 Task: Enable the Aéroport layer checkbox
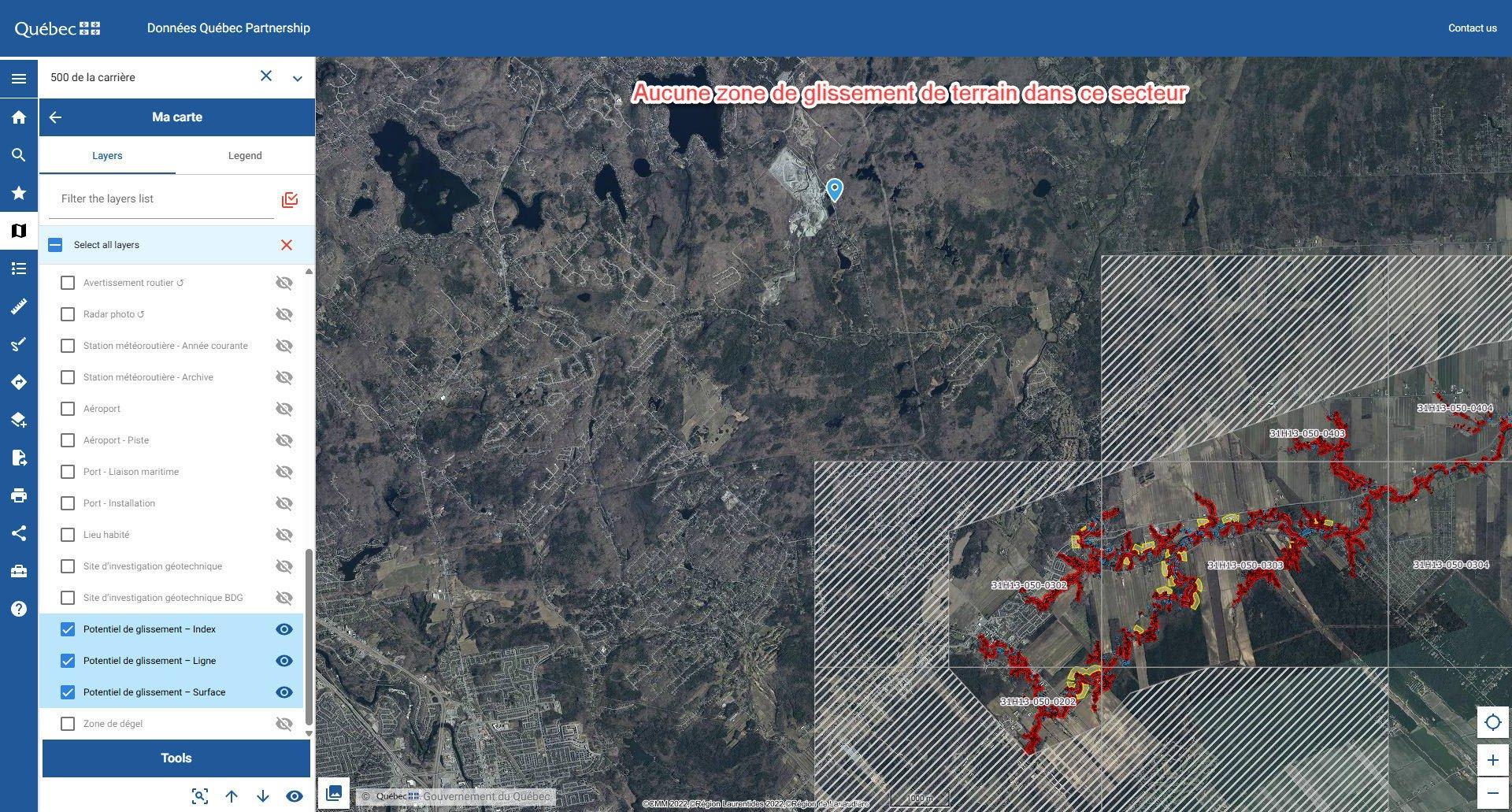click(x=68, y=409)
